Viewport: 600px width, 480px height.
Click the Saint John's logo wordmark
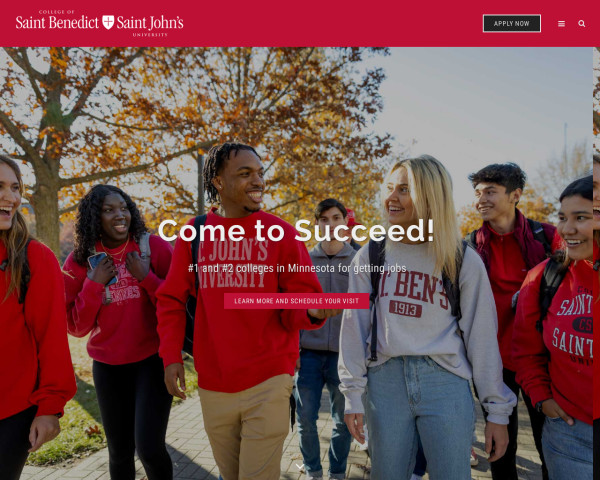[150, 23]
